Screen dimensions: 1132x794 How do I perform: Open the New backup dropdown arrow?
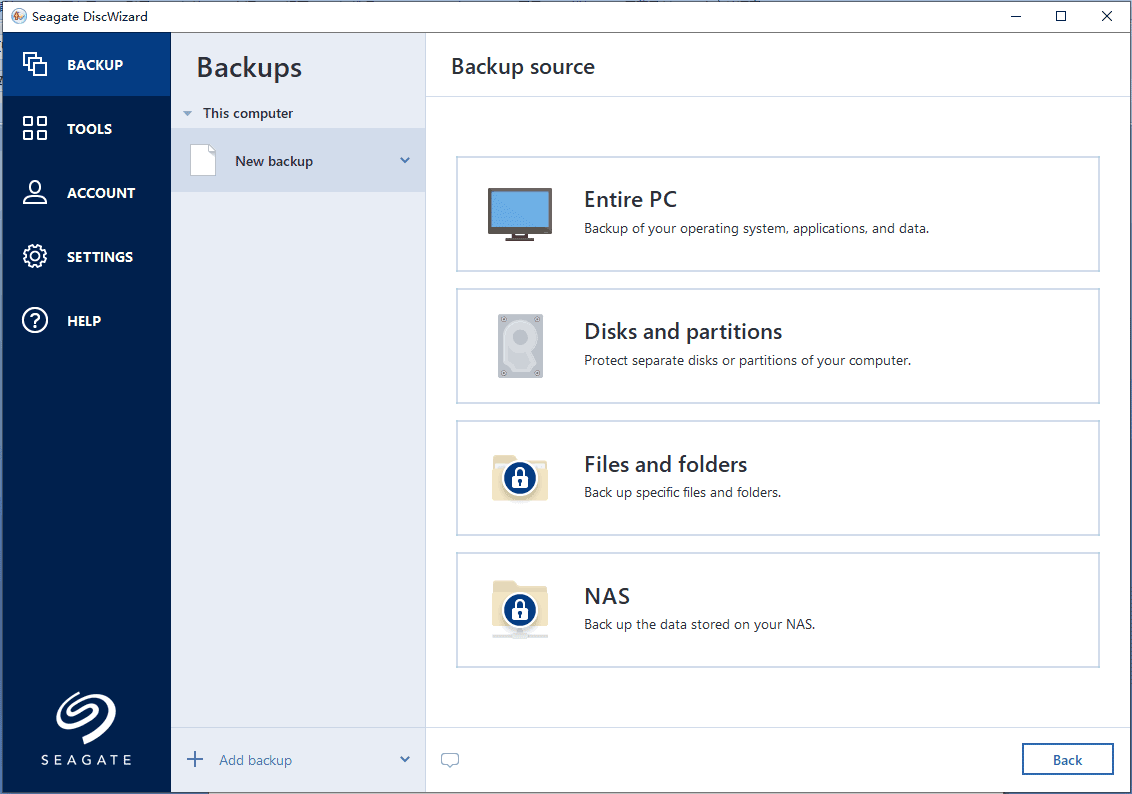(404, 159)
